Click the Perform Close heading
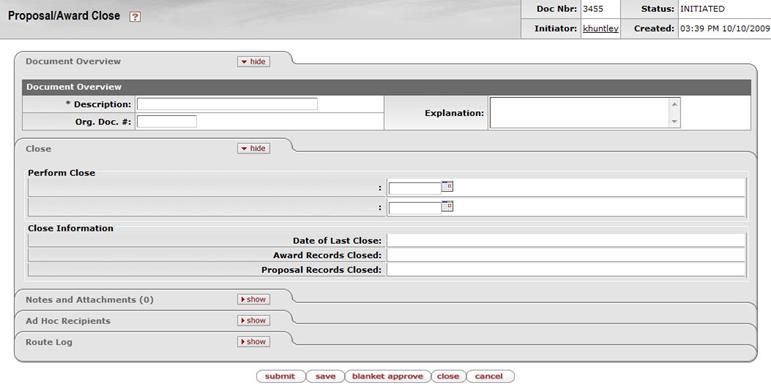 pyautogui.click(x=61, y=173)
